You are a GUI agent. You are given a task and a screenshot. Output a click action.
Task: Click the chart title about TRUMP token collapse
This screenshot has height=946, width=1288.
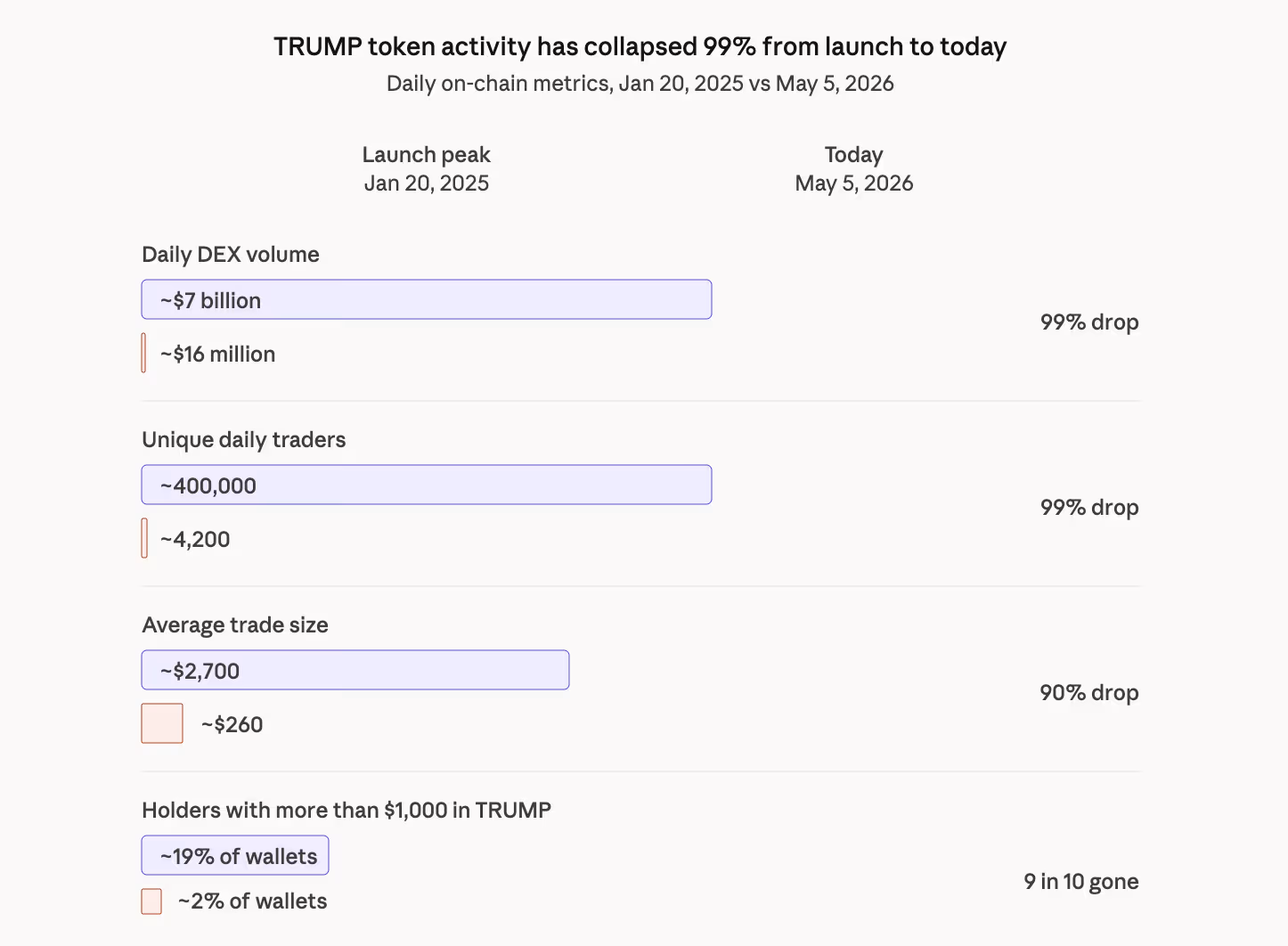pyautogui.click(x=640, y=46)
